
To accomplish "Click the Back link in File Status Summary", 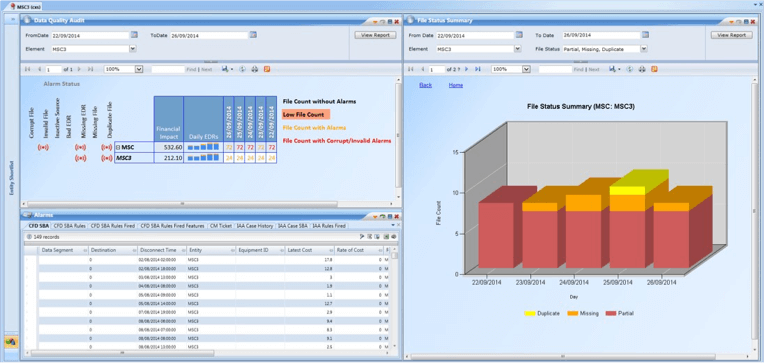I will coord(425,85).
